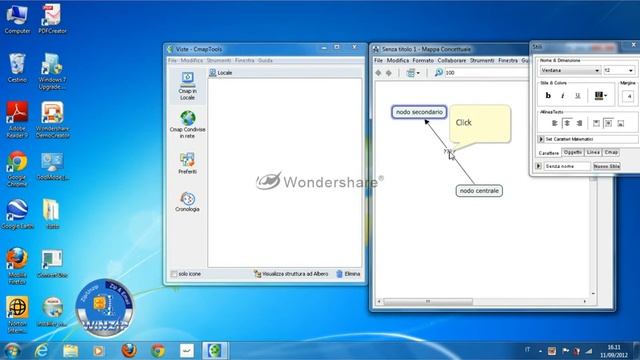Click the second diamond navigation arrow in the map toolbar
Viewport: 640px width, 360px height.
coord(389,73)
